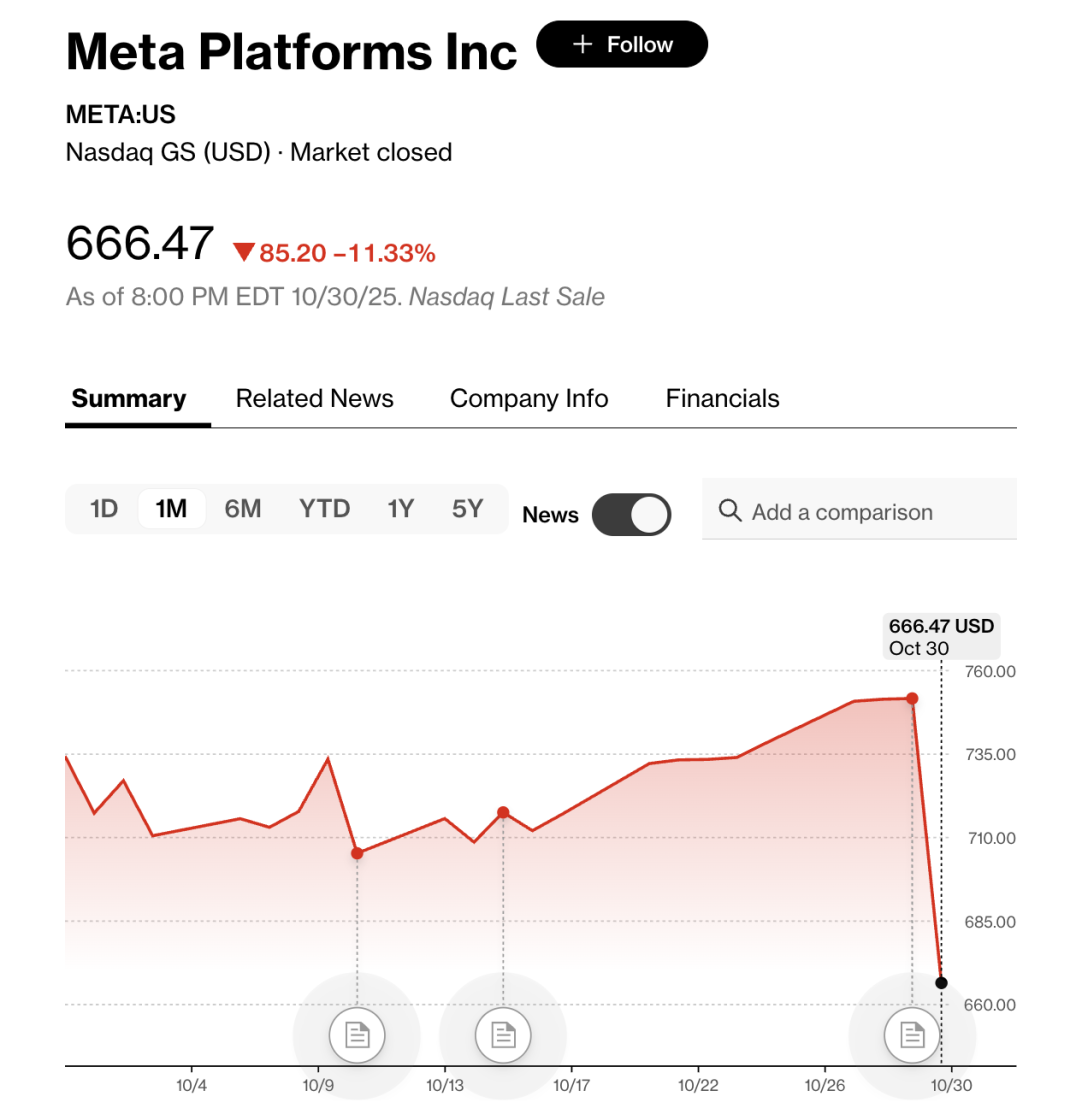
Task: Select the 6M chart range
Action: pos(242,509)
